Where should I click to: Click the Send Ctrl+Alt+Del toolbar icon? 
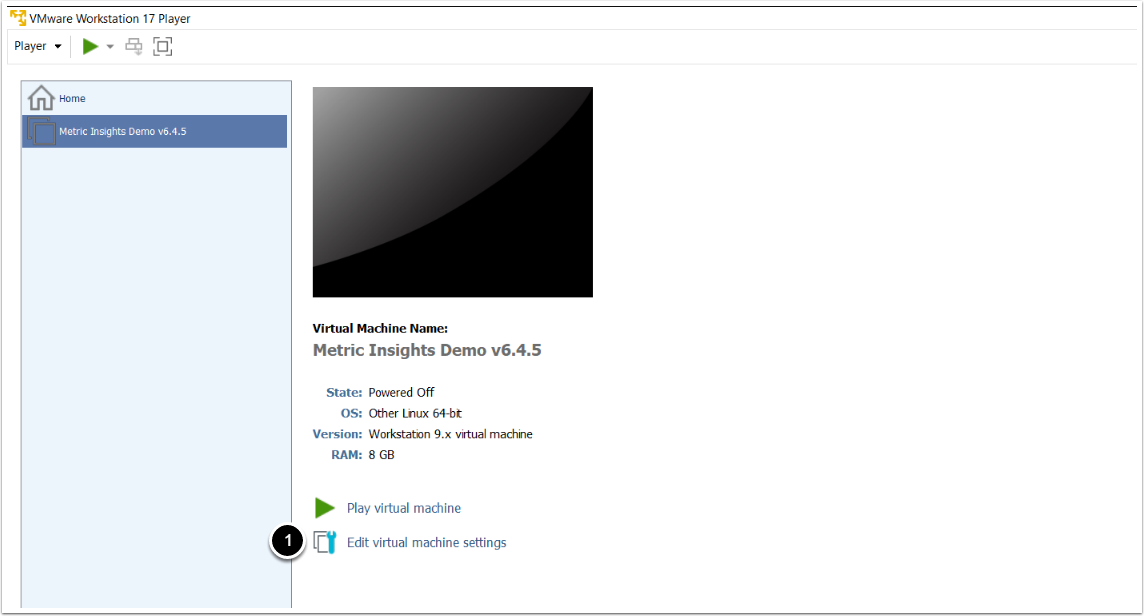tap(134, 47)
